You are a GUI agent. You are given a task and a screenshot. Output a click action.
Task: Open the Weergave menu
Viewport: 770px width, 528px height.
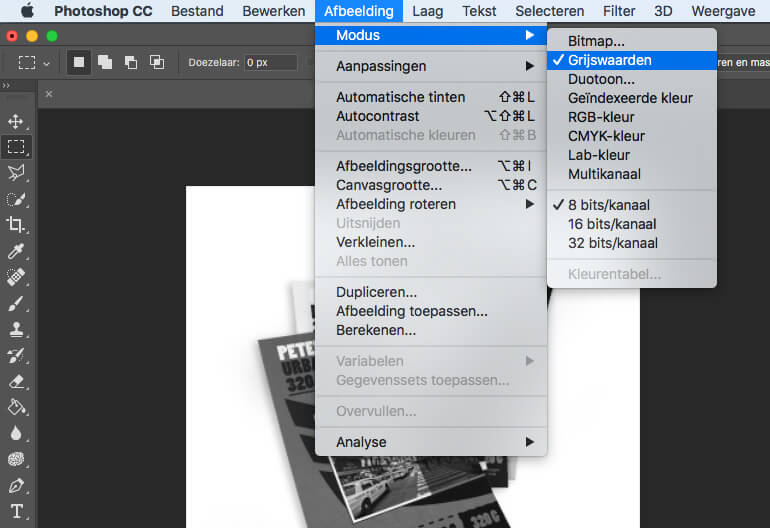[723, 11]
